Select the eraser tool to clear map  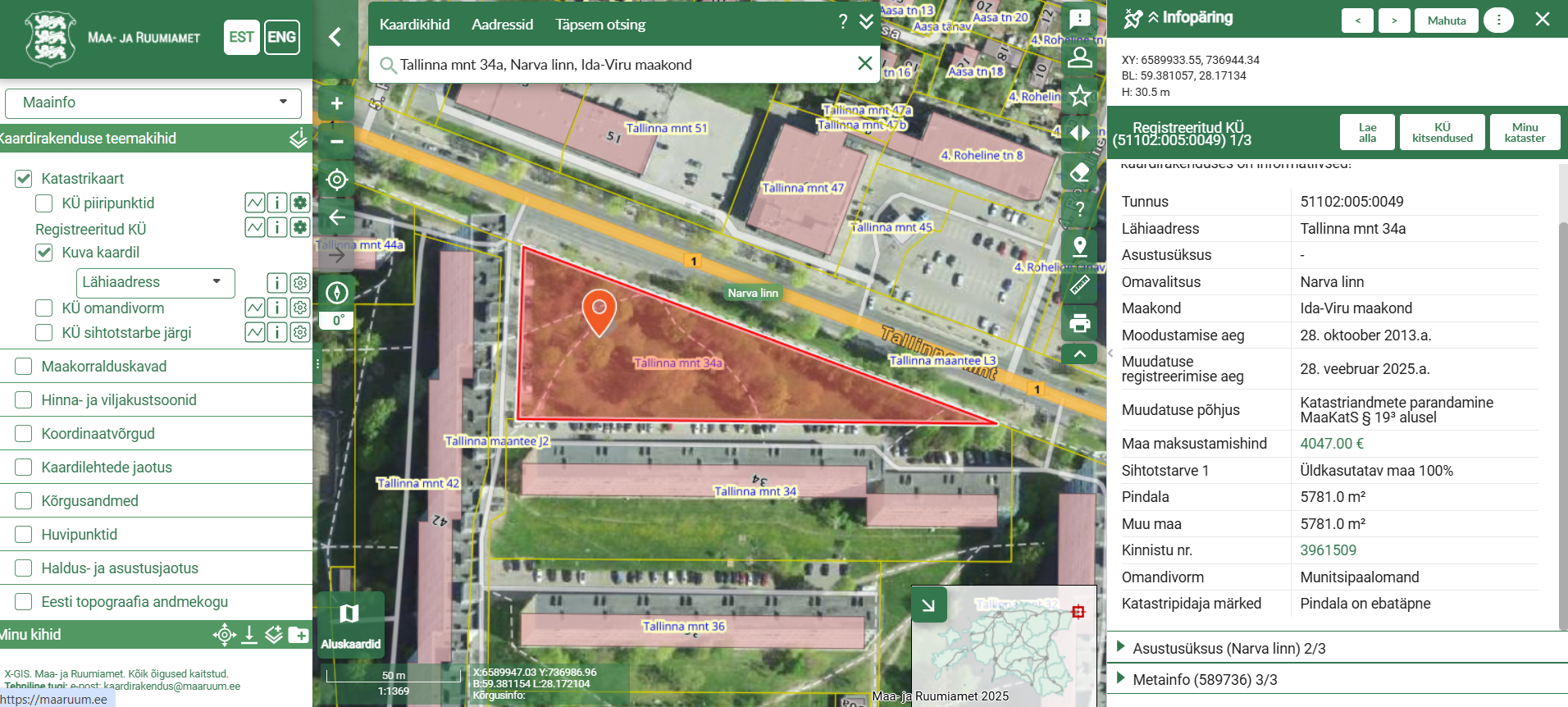[1080, 171]
